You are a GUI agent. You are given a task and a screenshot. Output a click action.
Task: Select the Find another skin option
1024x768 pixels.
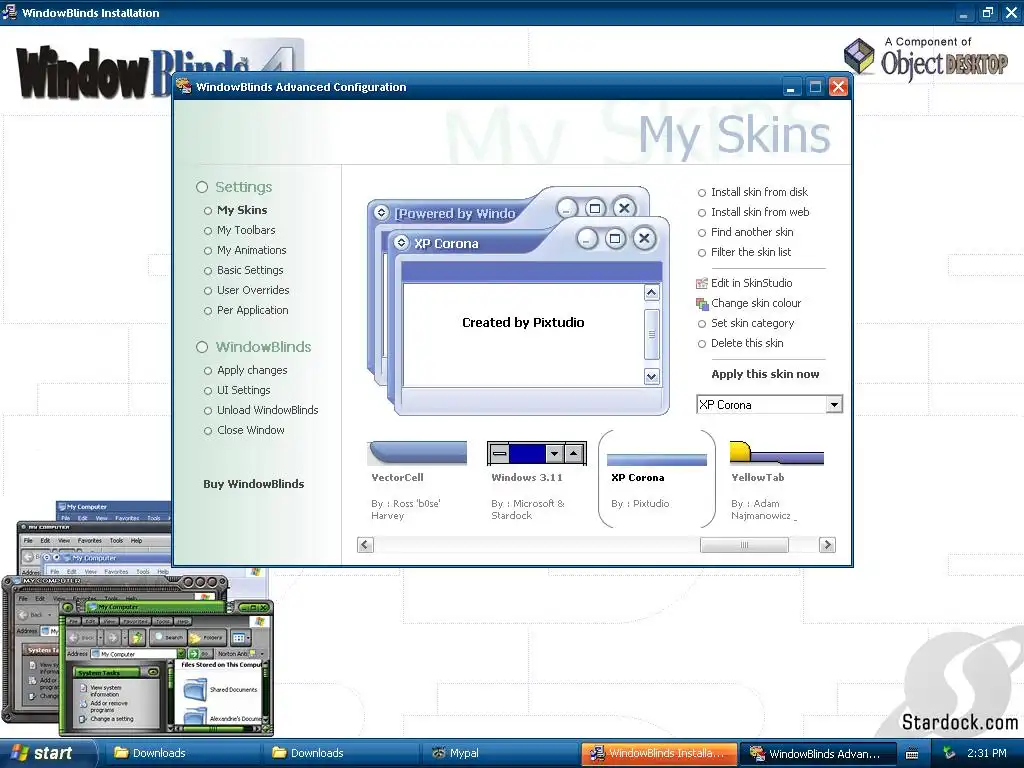pos(746,232)
